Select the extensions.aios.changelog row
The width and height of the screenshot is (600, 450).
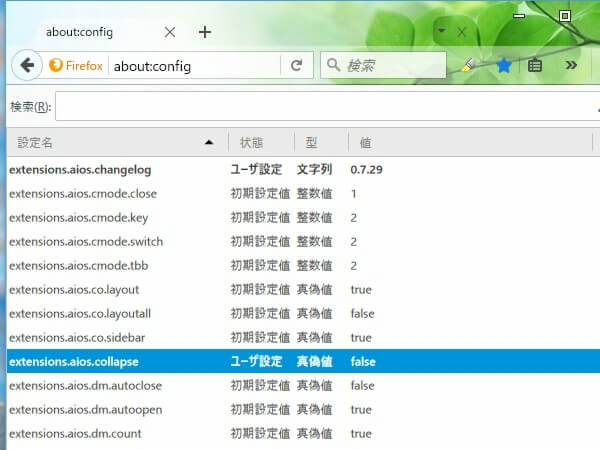[x=303, y=170]
